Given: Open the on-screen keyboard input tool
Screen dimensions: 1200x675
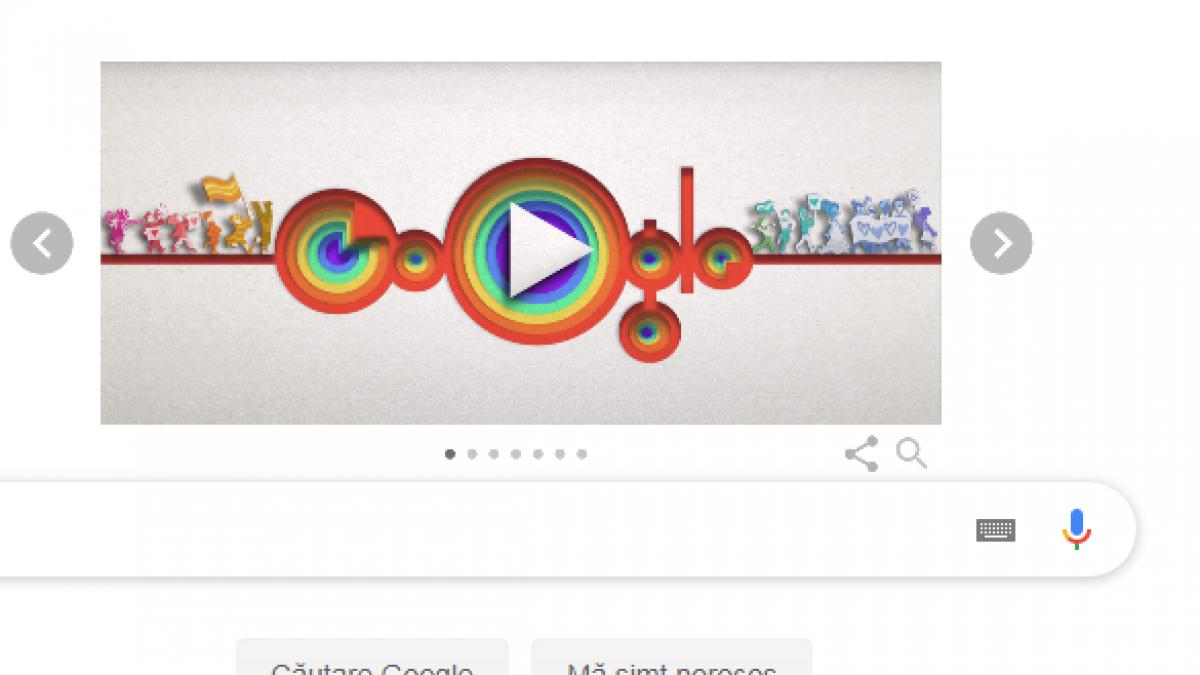Looking at the screenshot, I should (x=996, y=530).
